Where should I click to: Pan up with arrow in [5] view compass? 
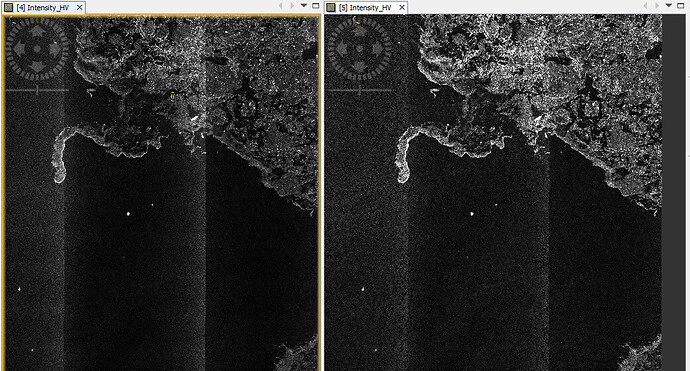coord(360,31)
